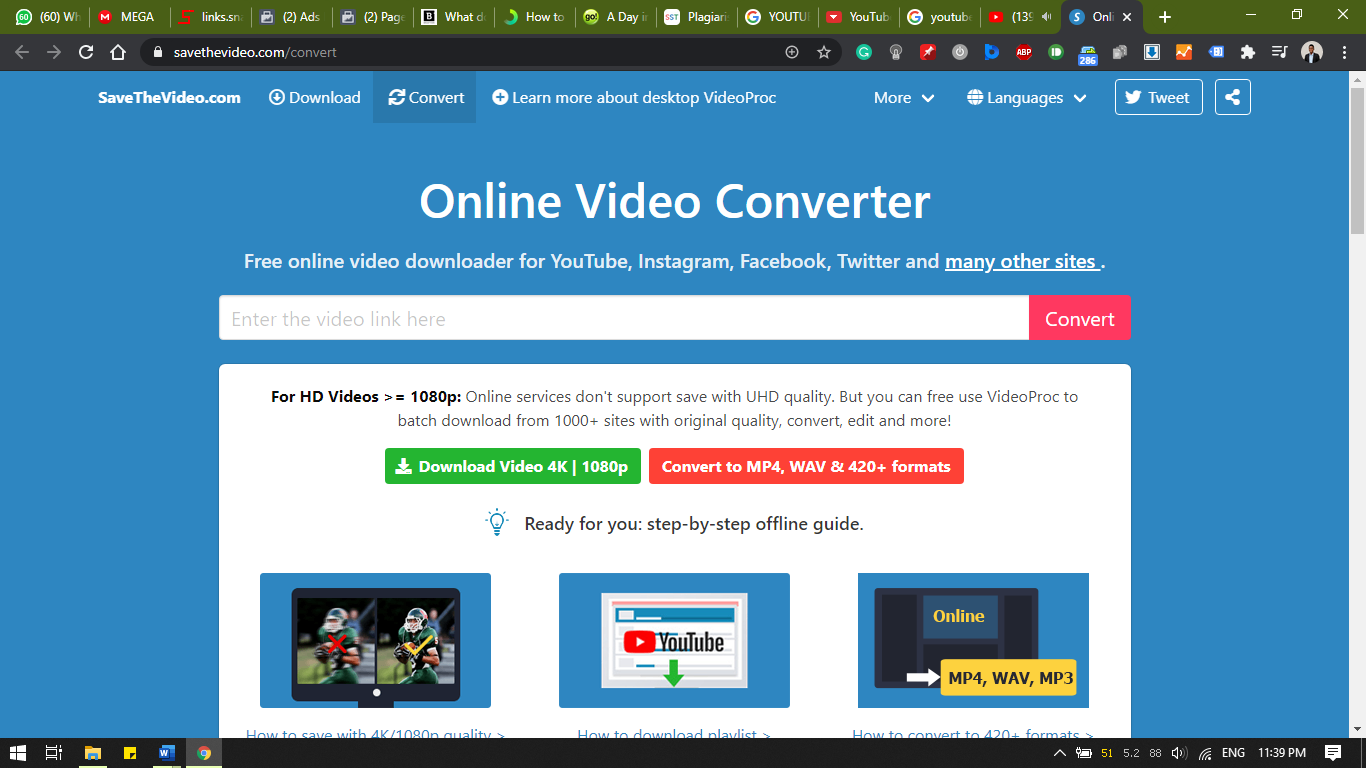The height and width of the screenshot is (768, 1366).
Task: Switch to the 'A Day in' tab
Action: [x=615, y=17]
